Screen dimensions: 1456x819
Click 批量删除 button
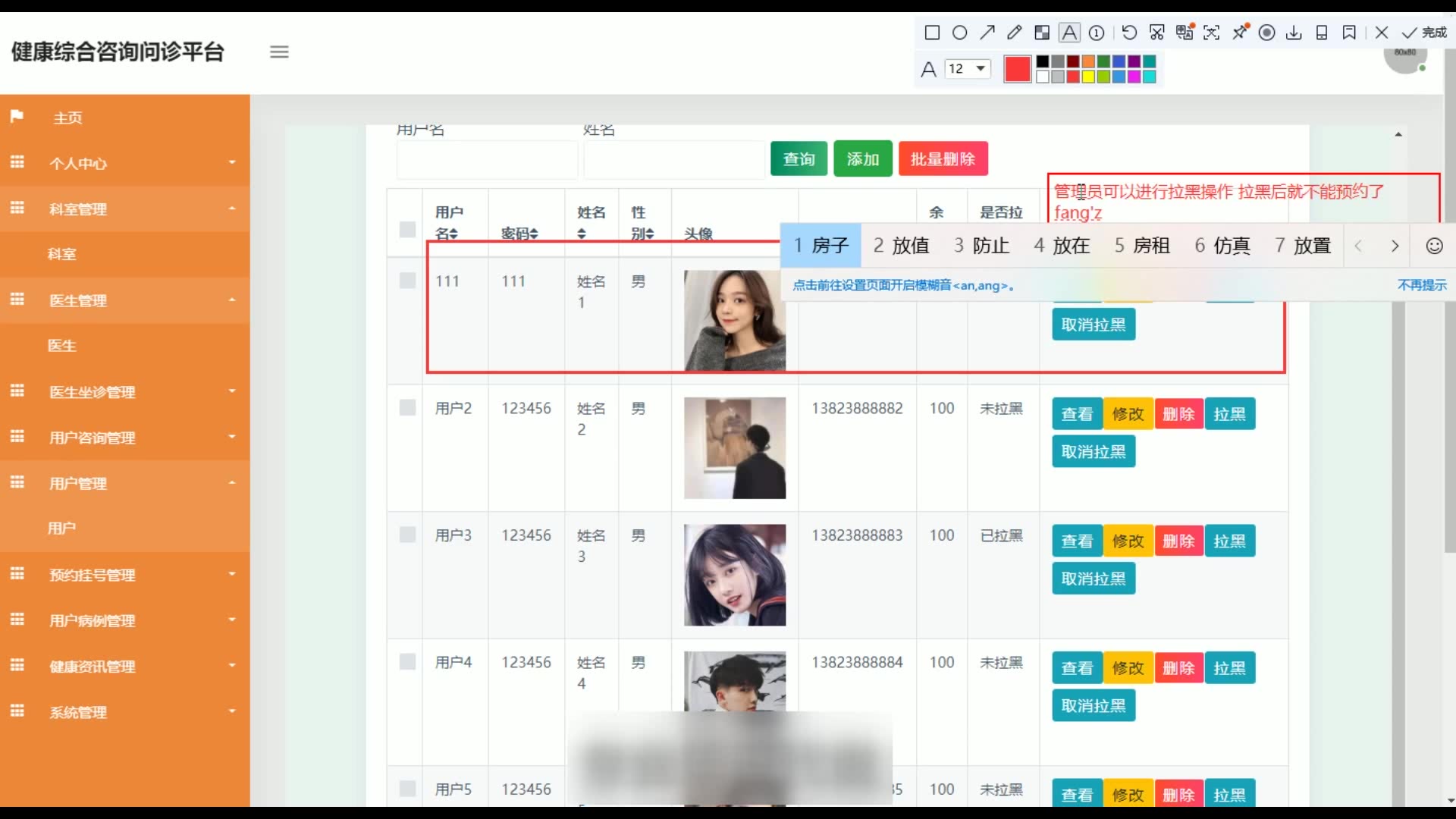[943, 159]
